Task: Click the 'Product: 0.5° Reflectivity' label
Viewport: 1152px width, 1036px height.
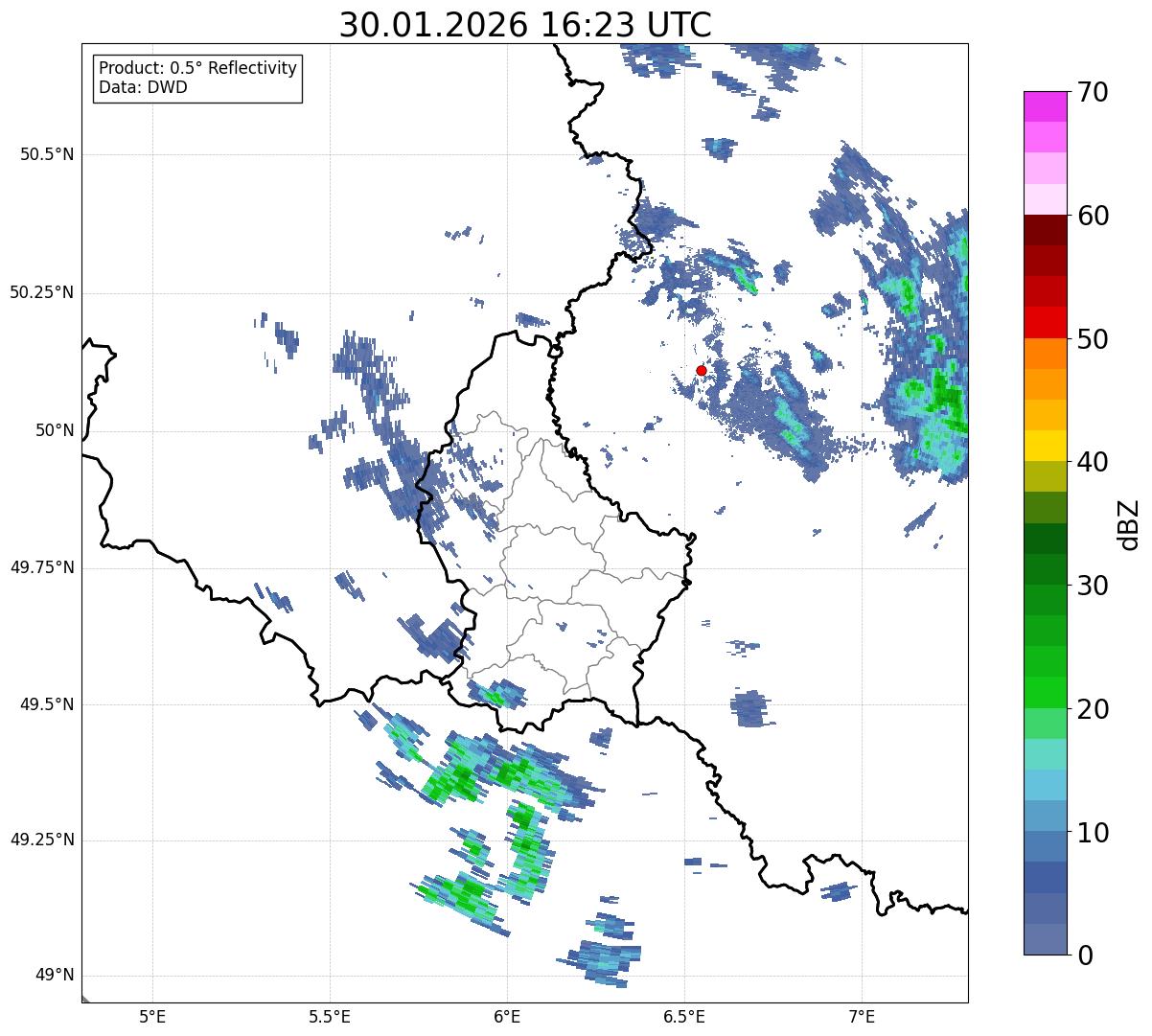Action: 197,69
